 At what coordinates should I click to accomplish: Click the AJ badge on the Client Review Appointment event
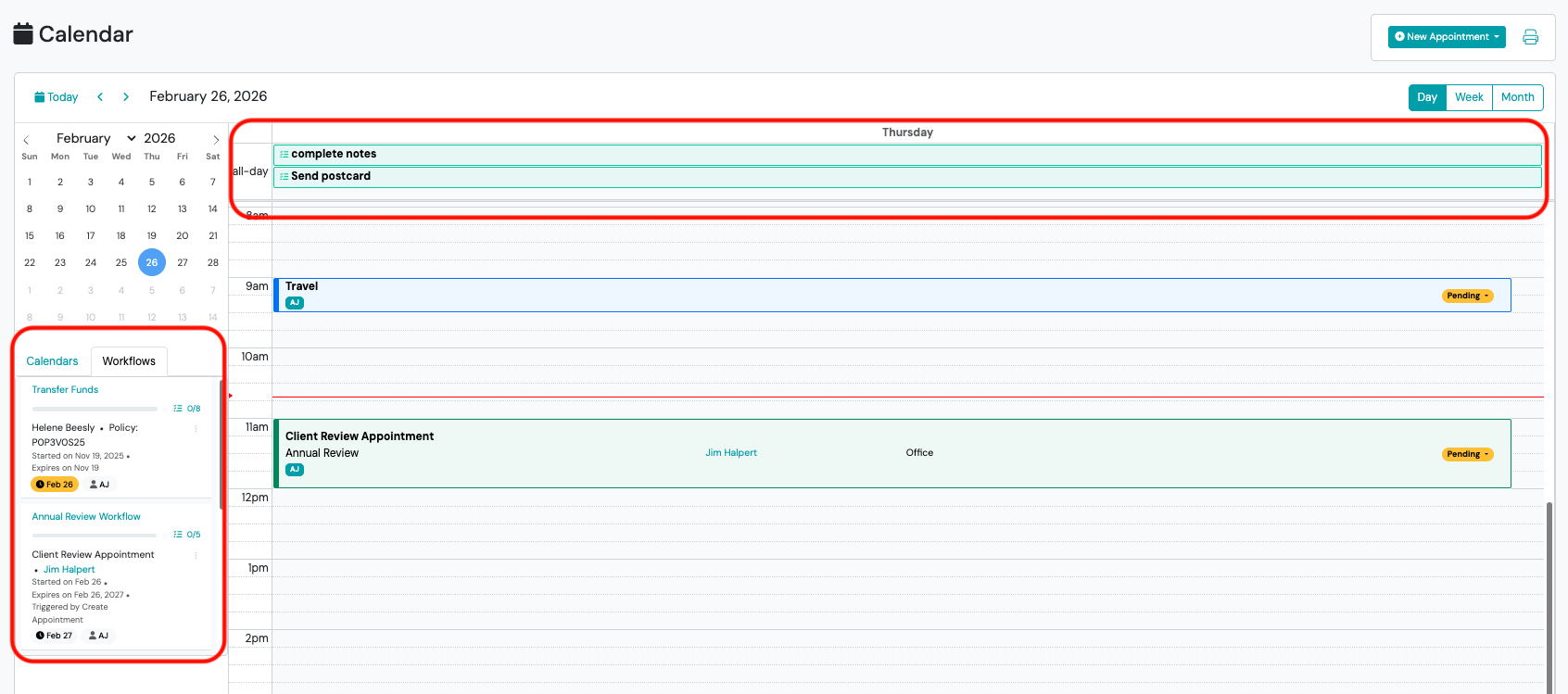[x=295, y=470]
